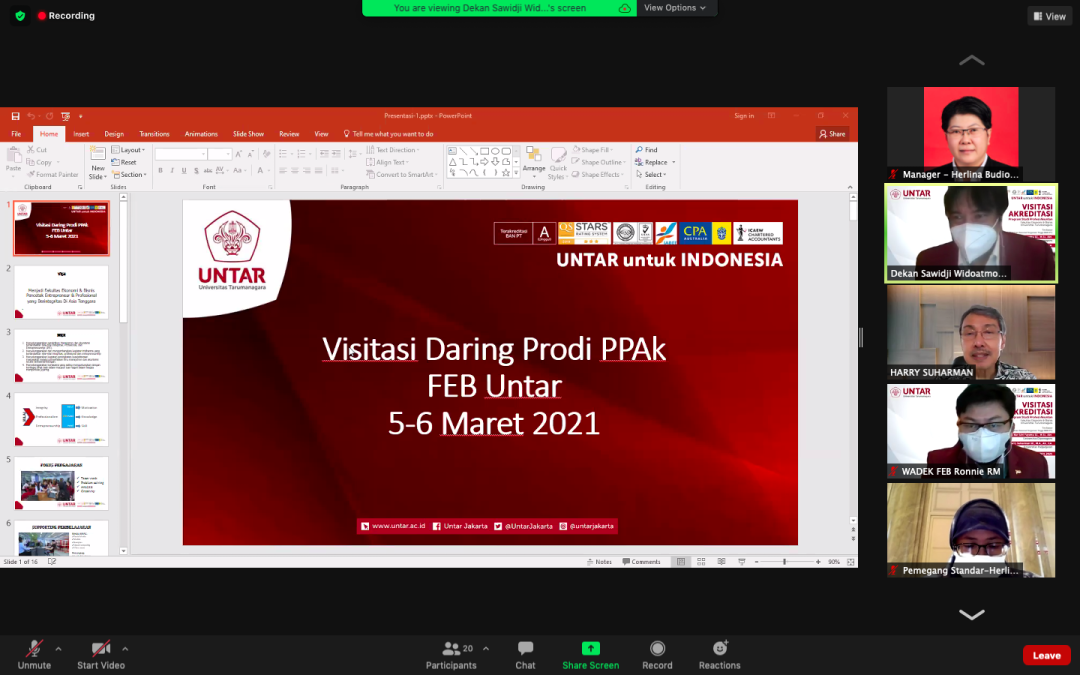The height and width of the screenshot is (675, 1080).
Task: Expand the font size combo box
Action: (x=228, y=154)
